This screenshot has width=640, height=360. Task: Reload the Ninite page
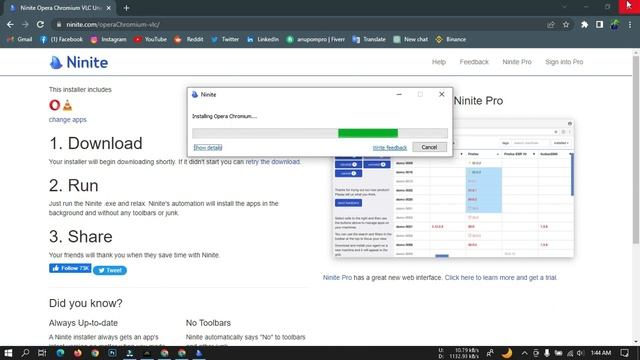point(40,24)
